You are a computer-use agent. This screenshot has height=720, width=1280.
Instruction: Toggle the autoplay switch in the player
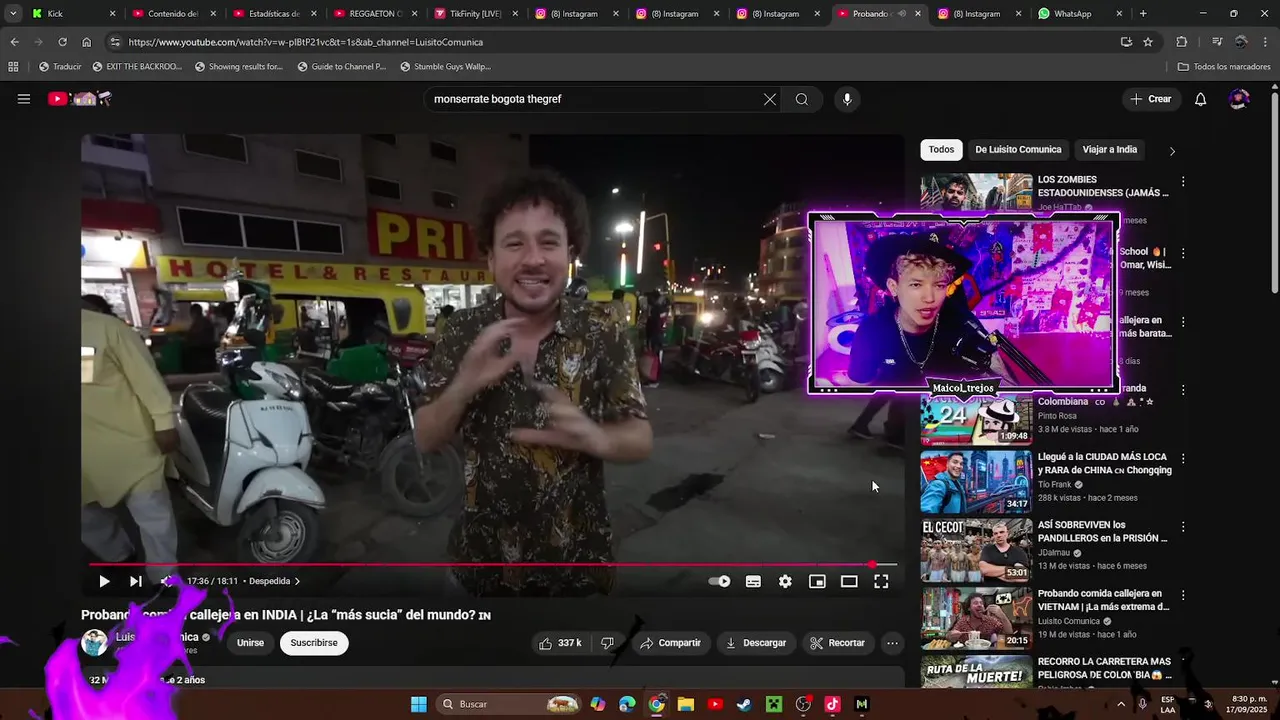pos(719,581)
